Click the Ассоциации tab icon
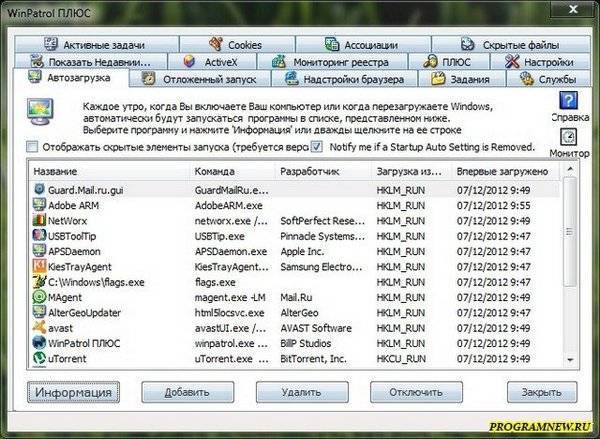Screen dimensions: 600x439 tap(332, 44)
